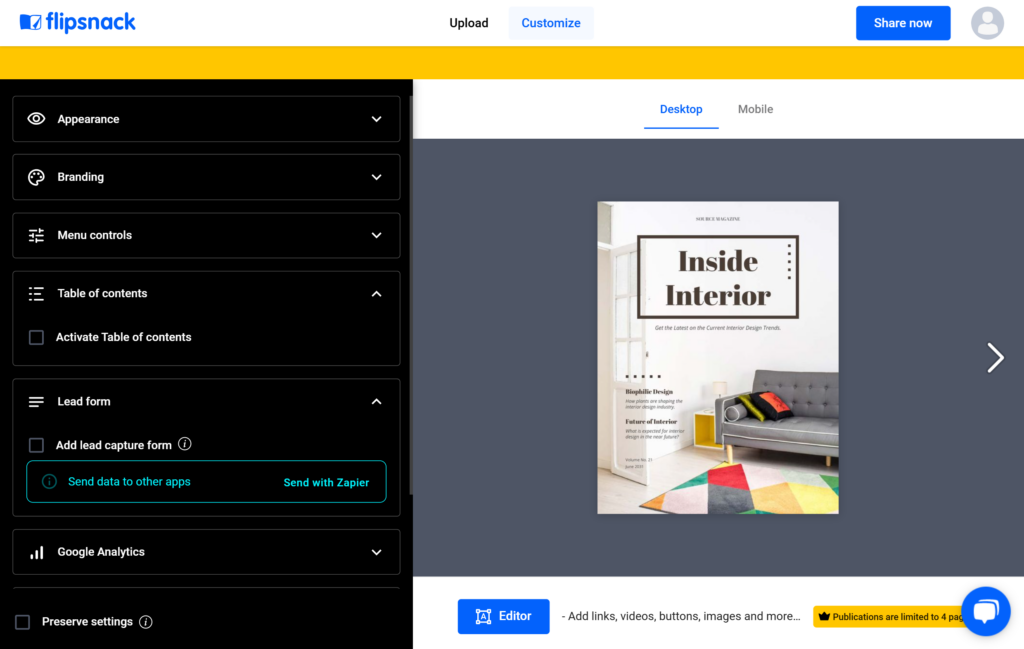Open the Upload tab
The image size is (1024, 649).
point(468,22)
